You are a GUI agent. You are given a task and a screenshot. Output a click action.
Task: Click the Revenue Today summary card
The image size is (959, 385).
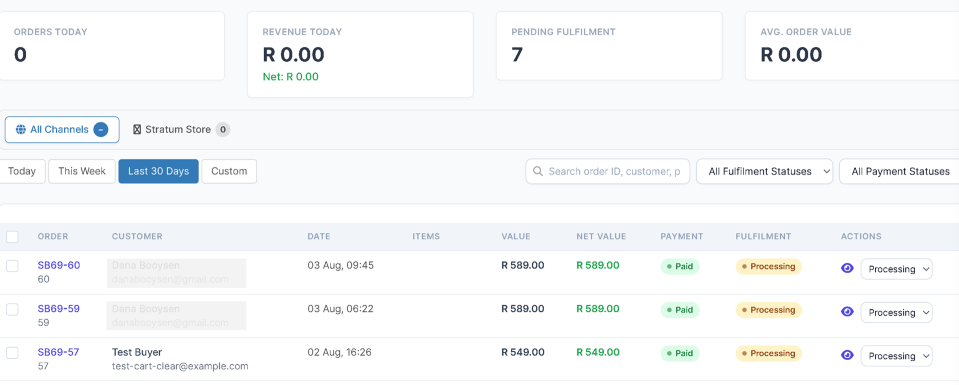tap(360, 54)
